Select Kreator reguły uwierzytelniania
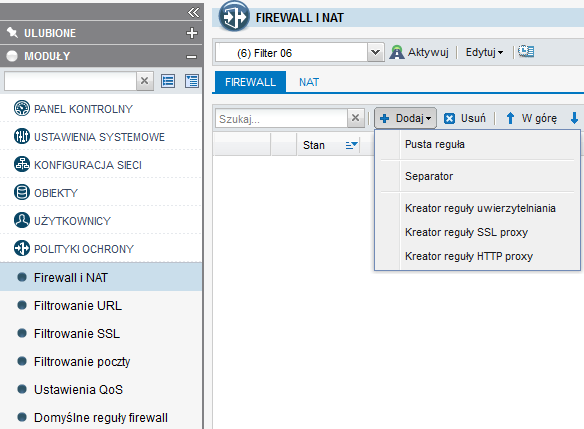The height and width of the screenshot is (429, 584). click(x=480, y=208)
